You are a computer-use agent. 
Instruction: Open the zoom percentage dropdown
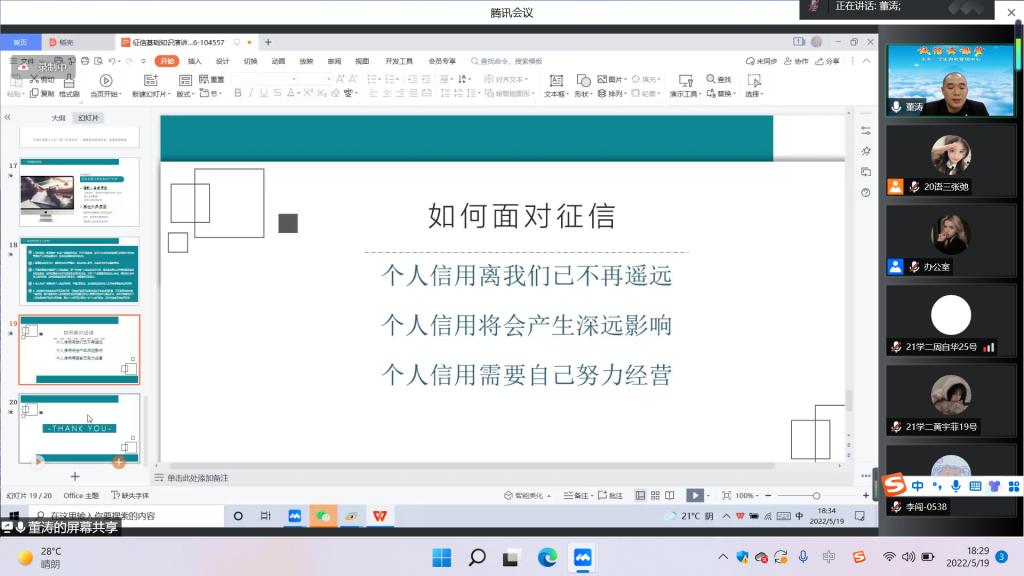747,496
